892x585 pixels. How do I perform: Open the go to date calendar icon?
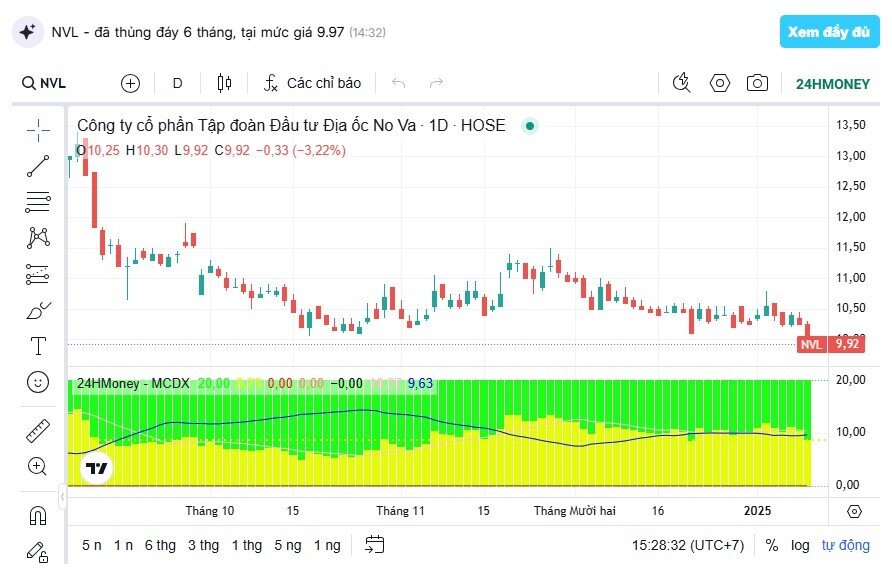click(x=374, y=545)
